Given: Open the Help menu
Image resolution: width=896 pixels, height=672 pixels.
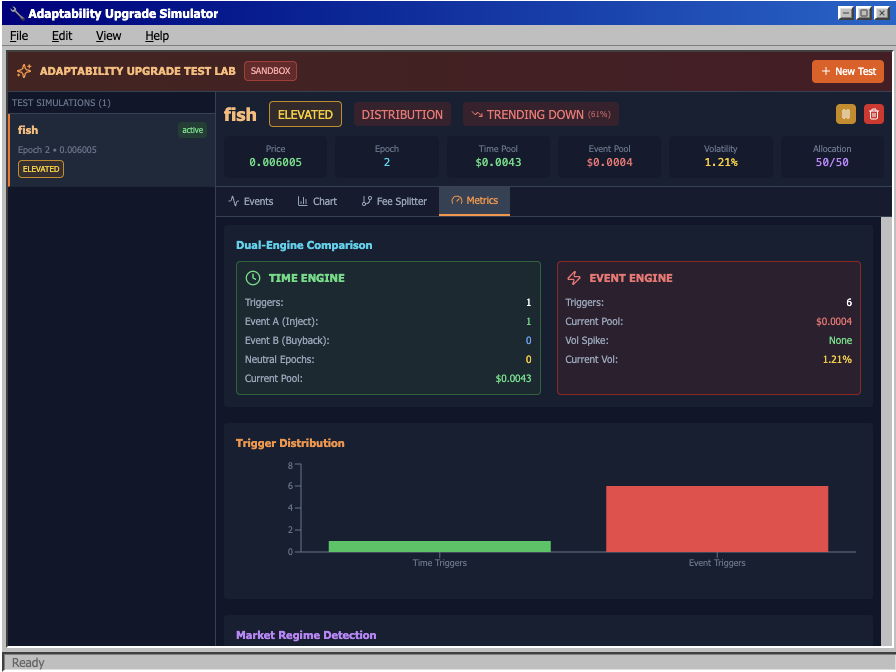Looking at the screenshot, I should [x=157, y=36].
